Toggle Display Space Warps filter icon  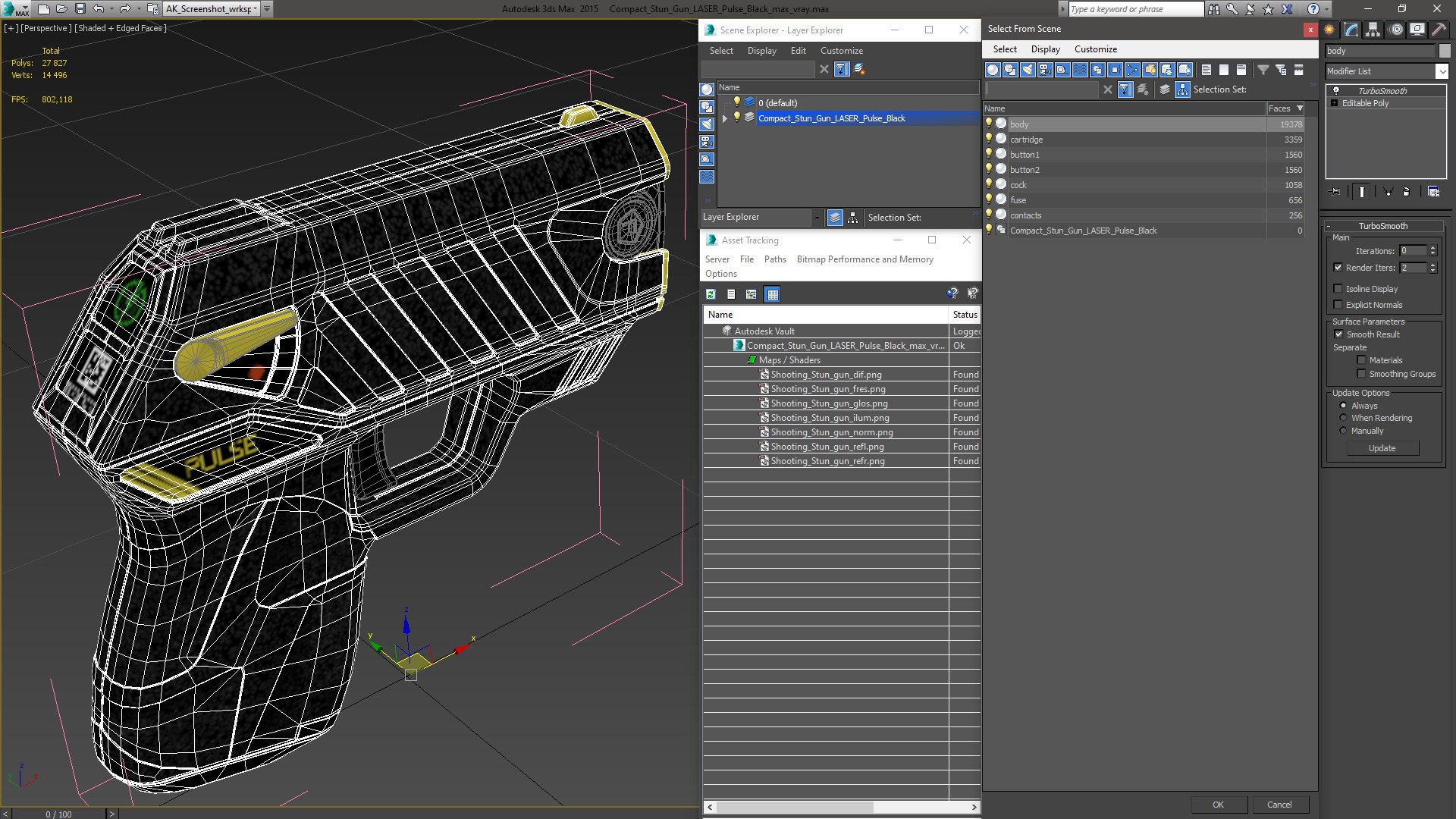click(x=1080, y=70)
